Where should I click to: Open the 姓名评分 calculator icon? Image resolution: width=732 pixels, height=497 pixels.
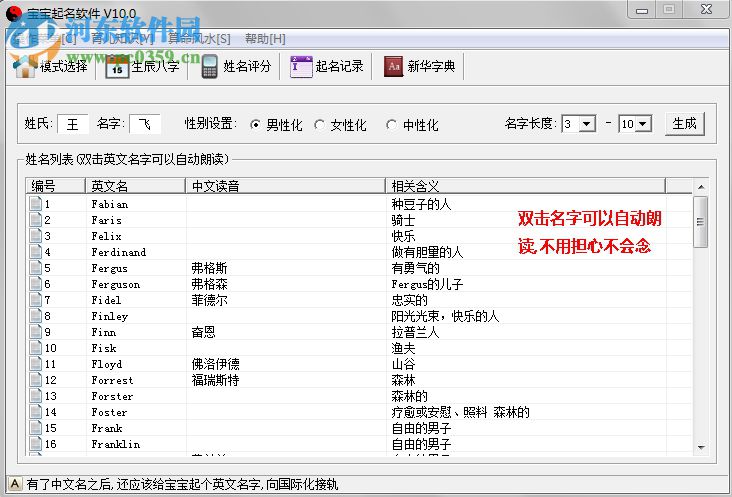click(210, 67)
